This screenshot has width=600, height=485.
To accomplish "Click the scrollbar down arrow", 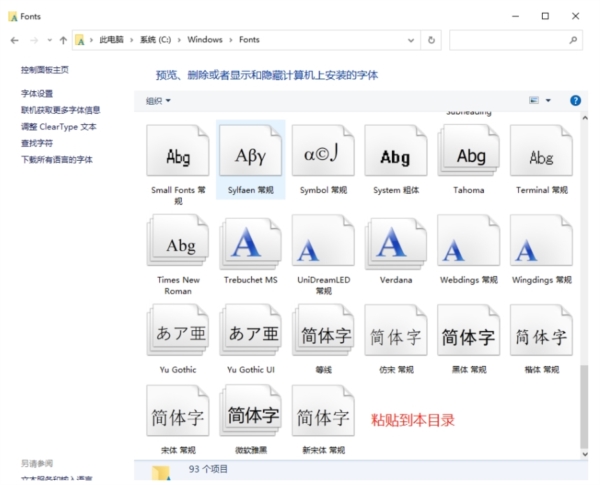I will pyautogui.click(x=585, y=454).
